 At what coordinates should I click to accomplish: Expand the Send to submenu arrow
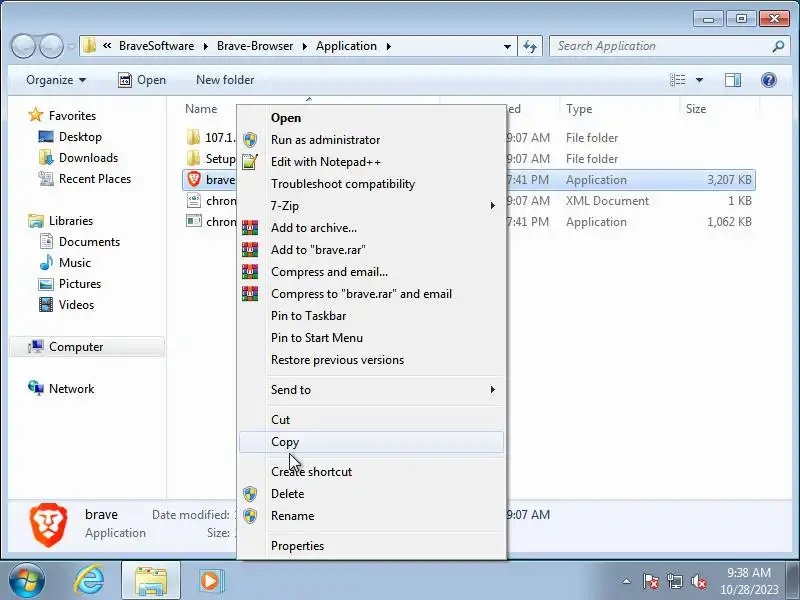(x=492, y=390)
